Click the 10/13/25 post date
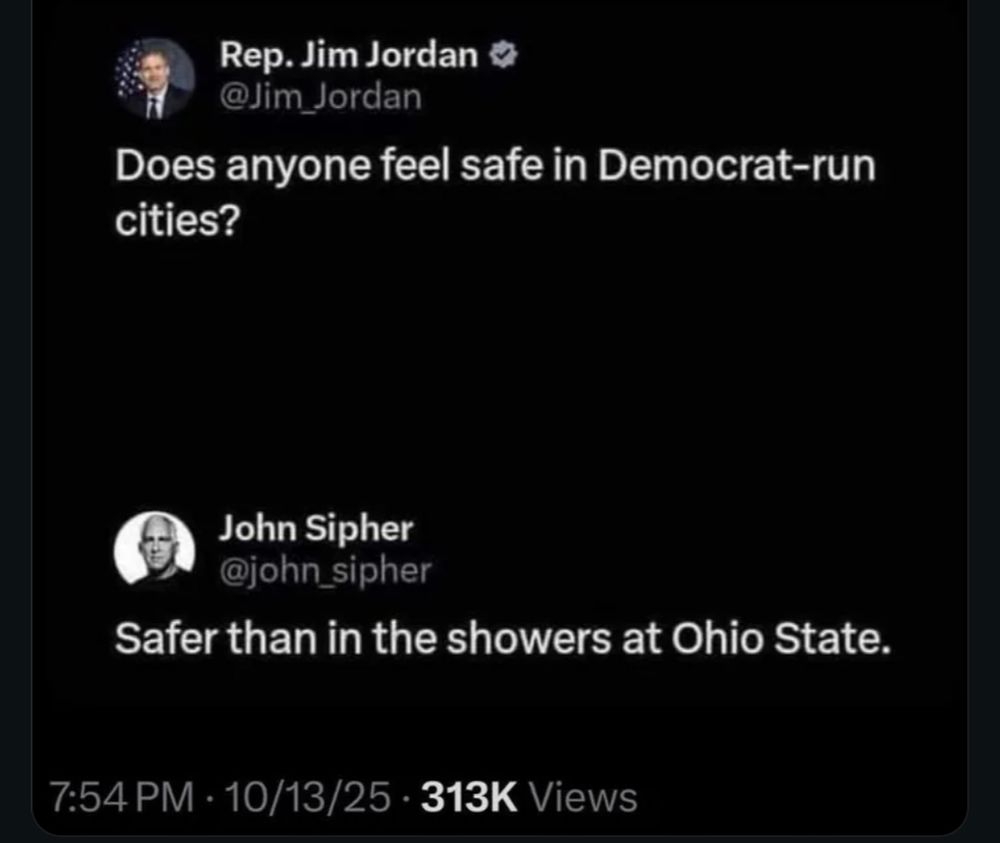 [307, 797]
